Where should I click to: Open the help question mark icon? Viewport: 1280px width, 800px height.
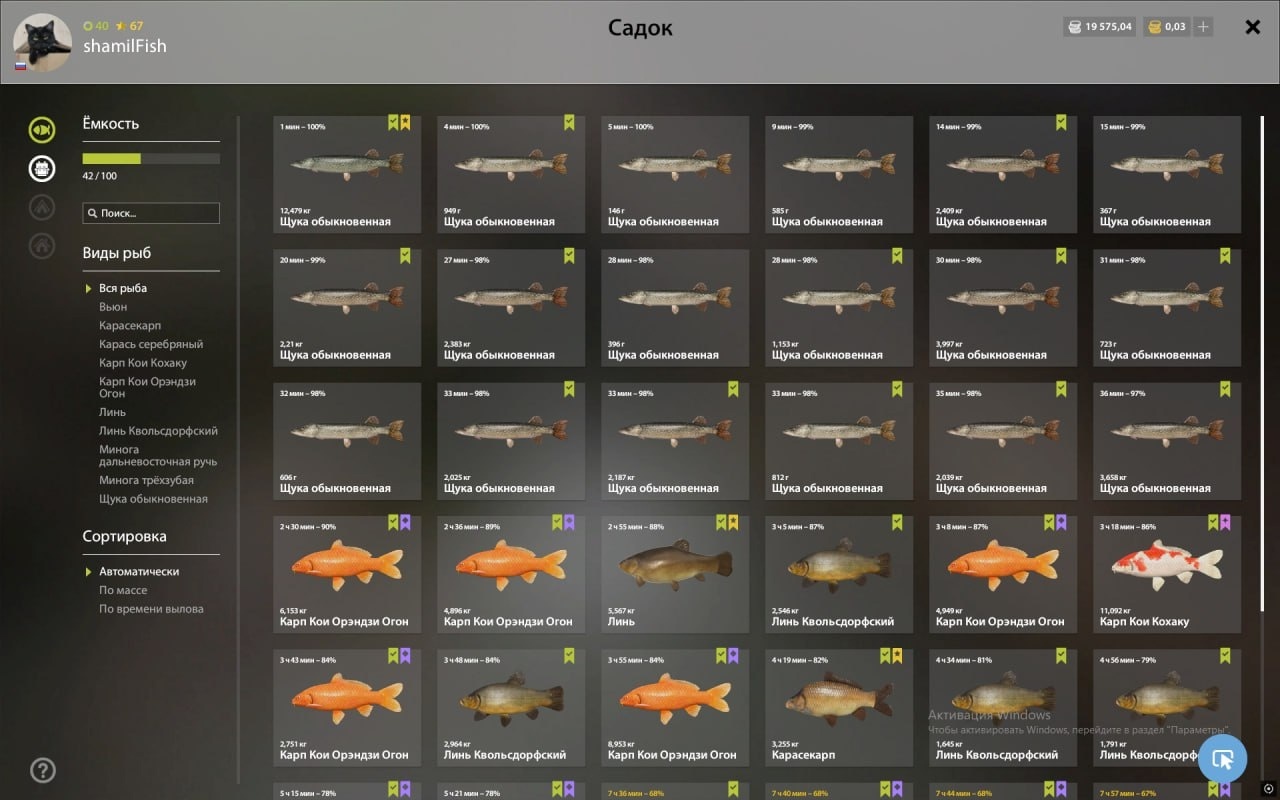[43, 770]
